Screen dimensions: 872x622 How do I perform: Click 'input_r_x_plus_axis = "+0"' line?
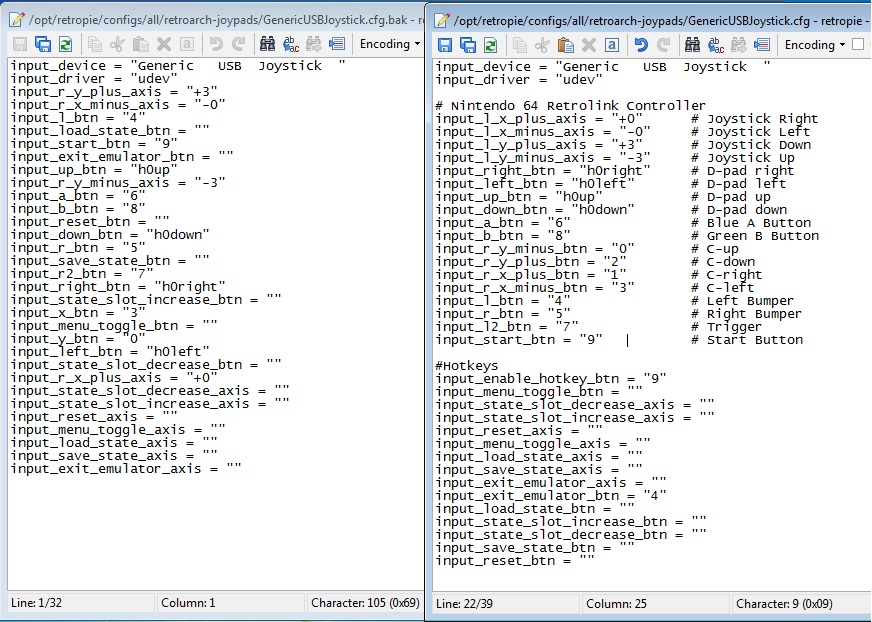click(x=114, y=377)
